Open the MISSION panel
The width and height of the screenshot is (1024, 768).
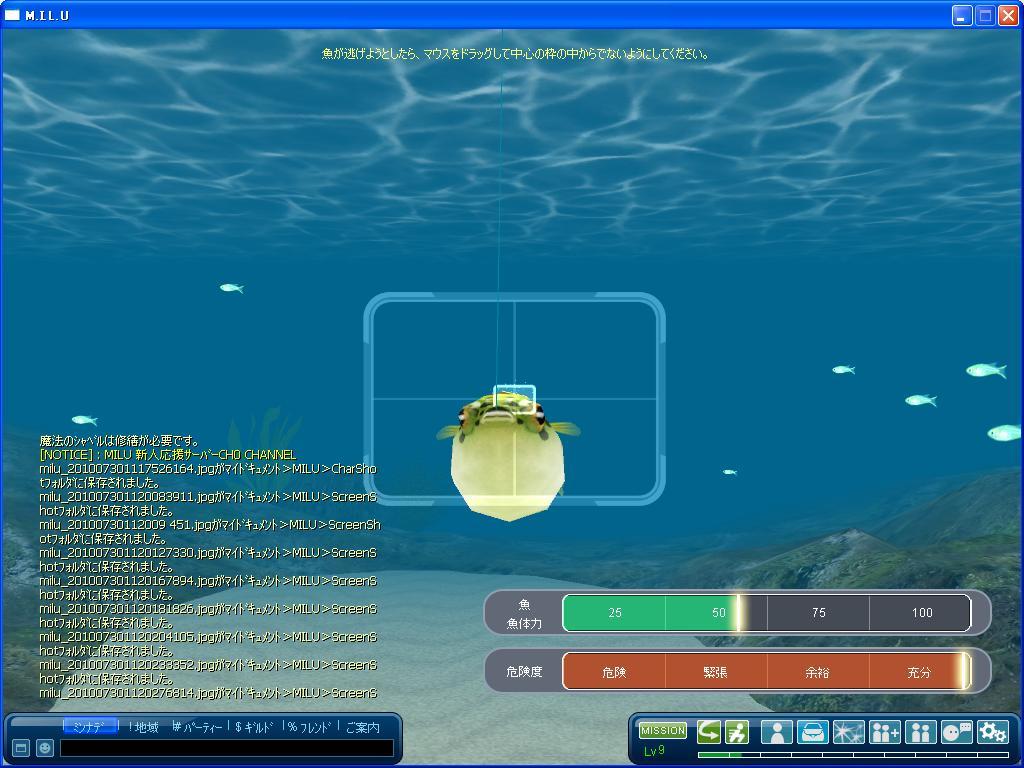pyautogui.click(x=662, y=731)
